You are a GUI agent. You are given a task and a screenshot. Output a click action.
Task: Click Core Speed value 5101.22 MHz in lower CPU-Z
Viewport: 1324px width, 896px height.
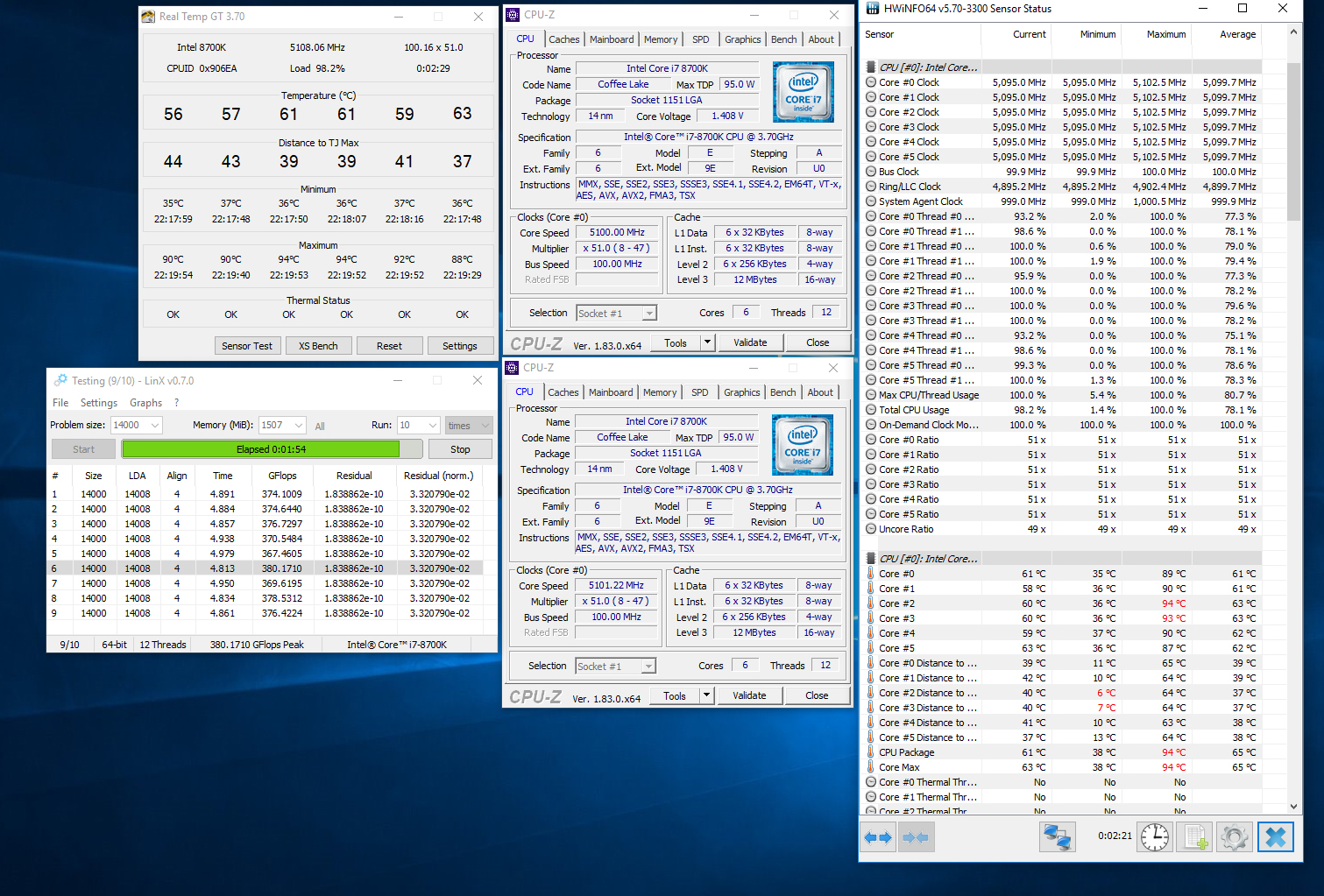(x=616, y=585)
